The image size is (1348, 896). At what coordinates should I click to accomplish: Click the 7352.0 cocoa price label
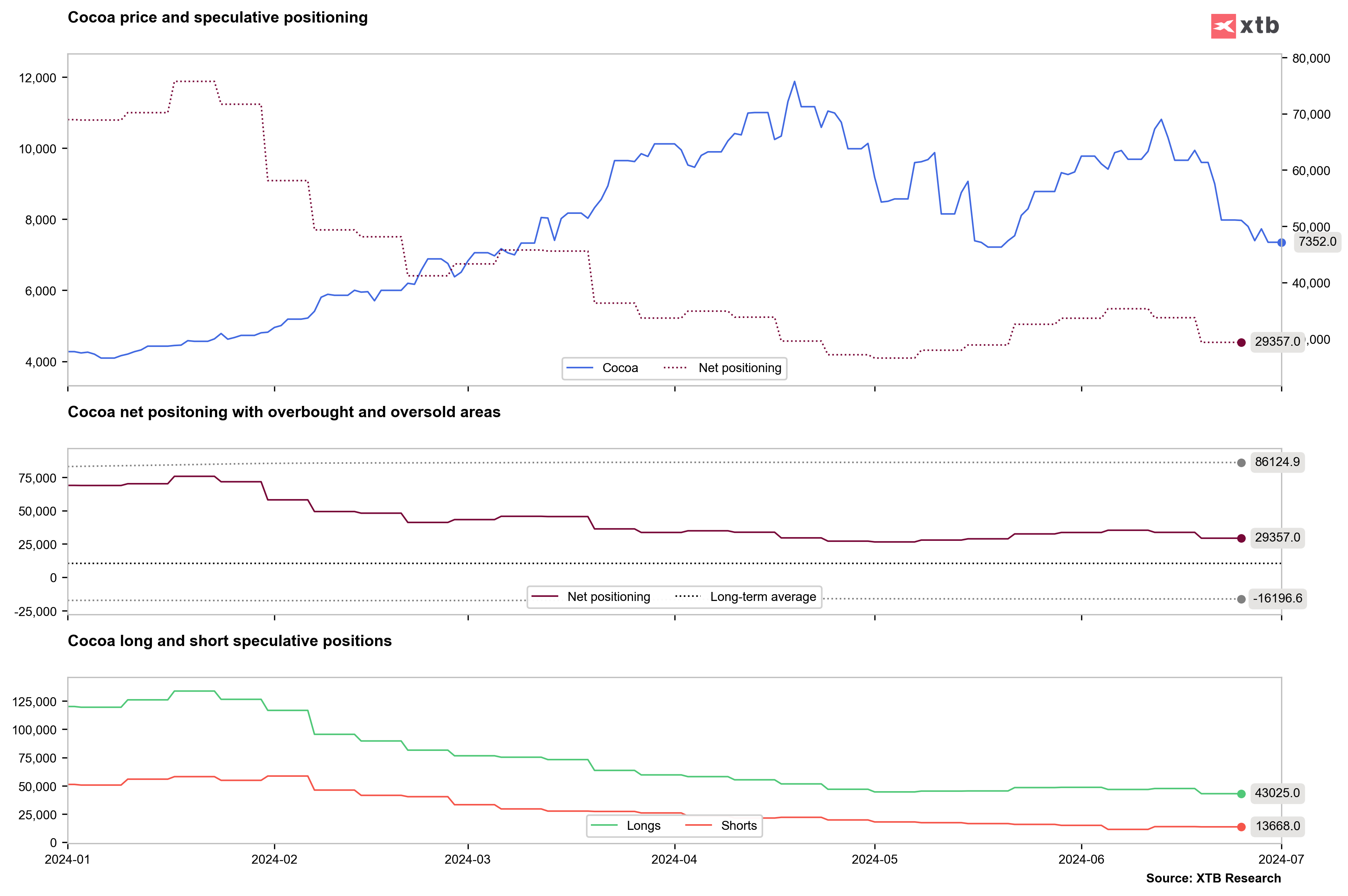click(x=1317, y=242)
